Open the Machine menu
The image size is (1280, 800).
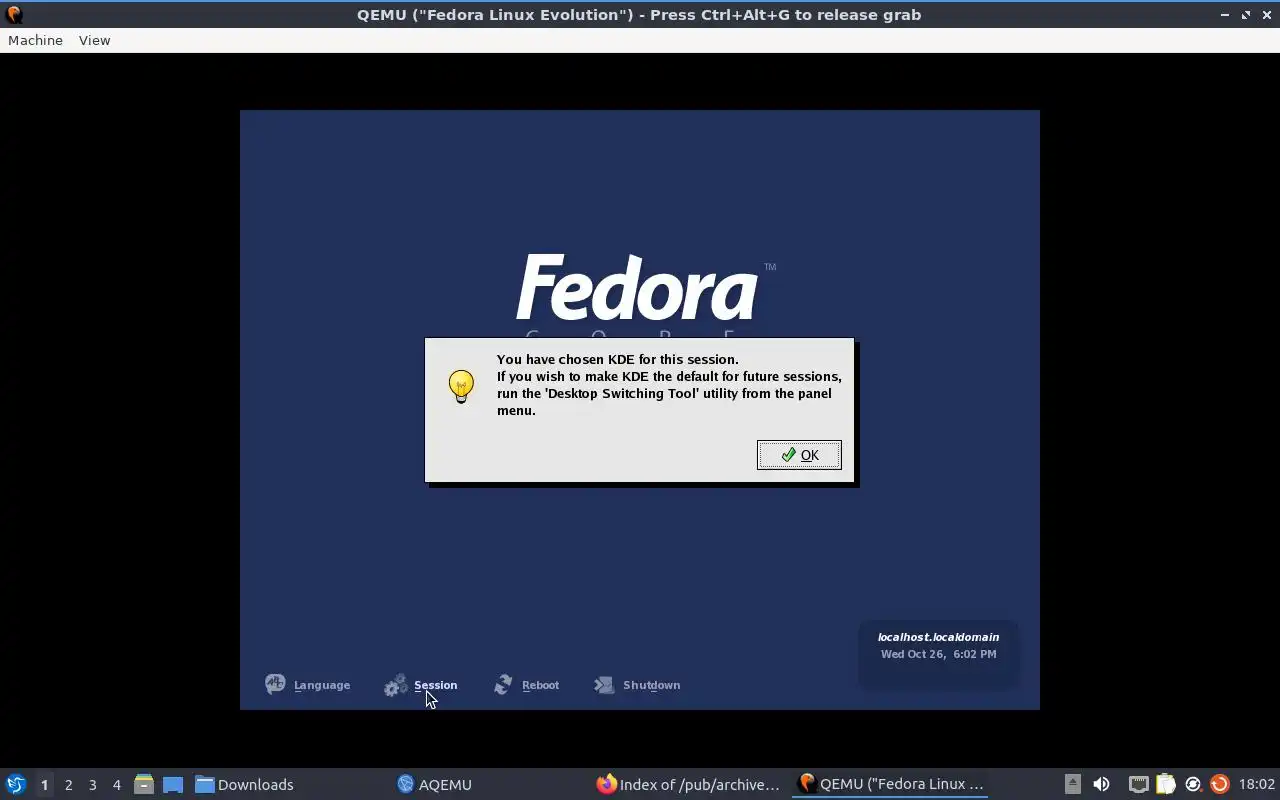coord(35,40)
